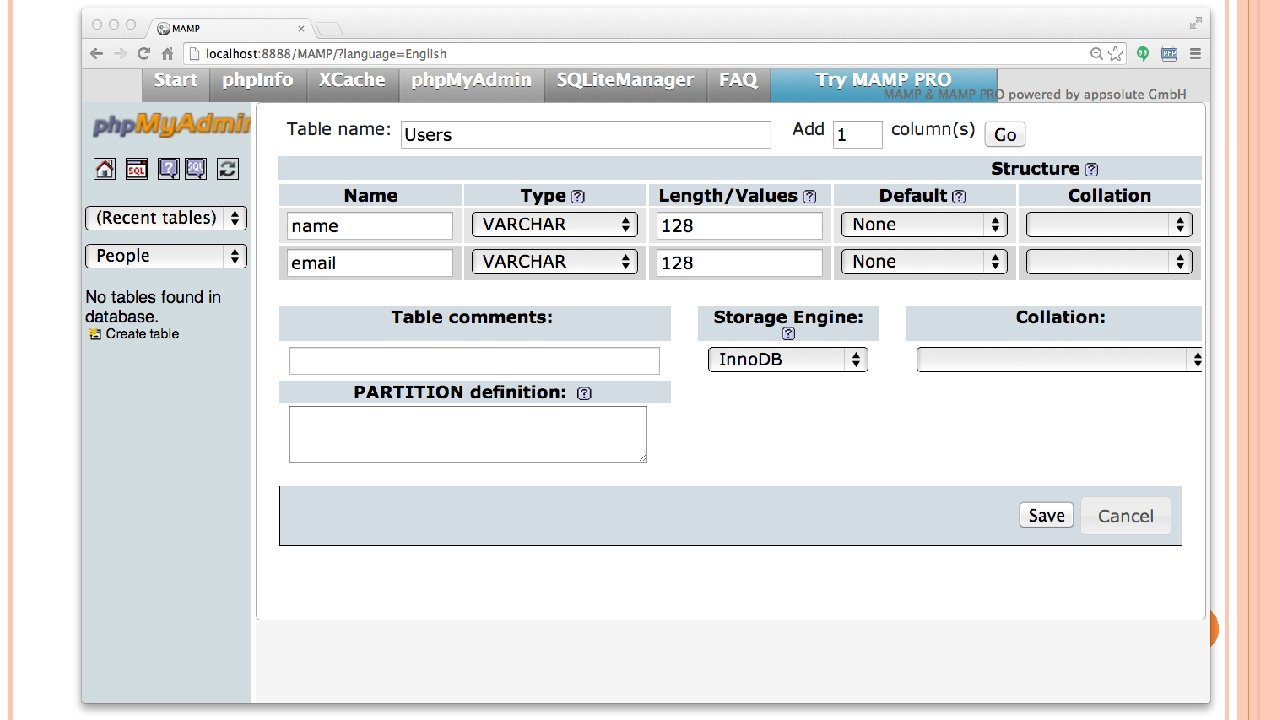This screenshot has height=720, width=1280.
Task: Open the InnoDB storage engine dropdown
Action: 787,359
